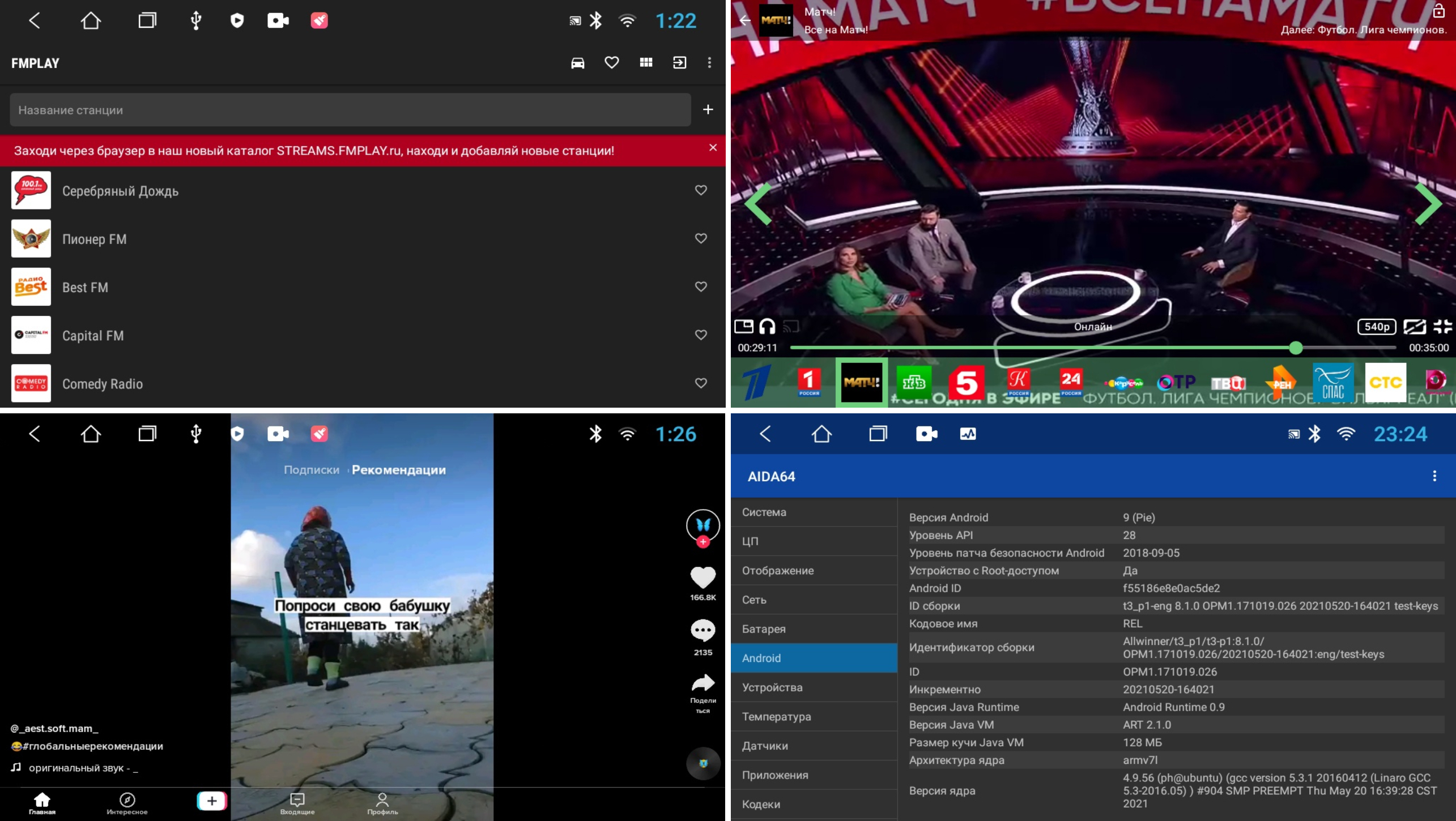Switch to Подписки tab in TikTok
This screenshot has width=1456, height=821.
(311, 470)
